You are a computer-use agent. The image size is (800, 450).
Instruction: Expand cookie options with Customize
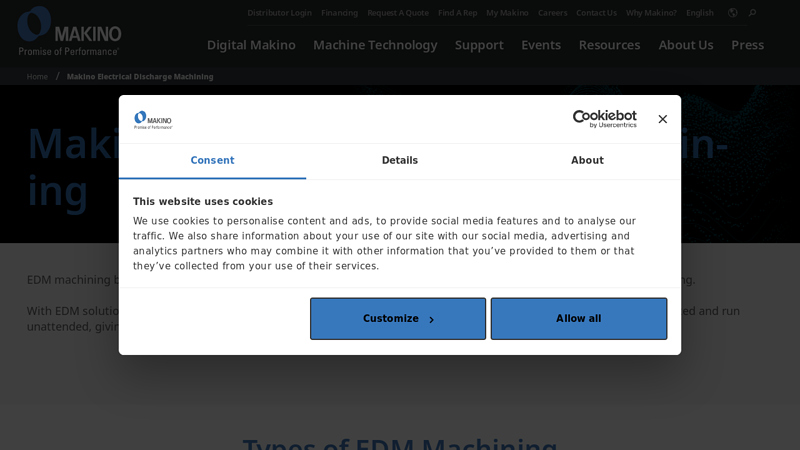(398, 319)
